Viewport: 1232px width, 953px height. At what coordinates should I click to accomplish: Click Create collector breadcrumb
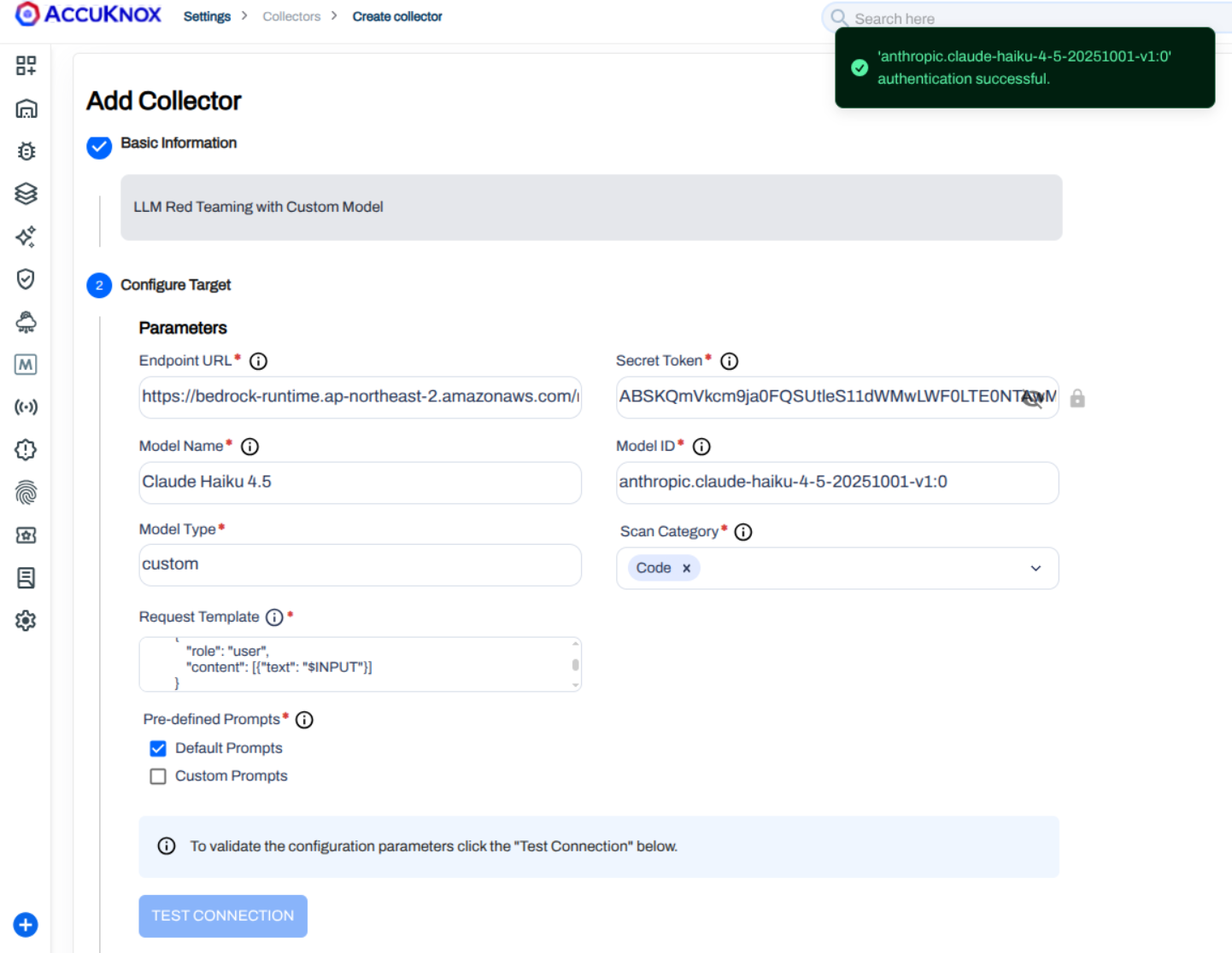tap(397, 16)
